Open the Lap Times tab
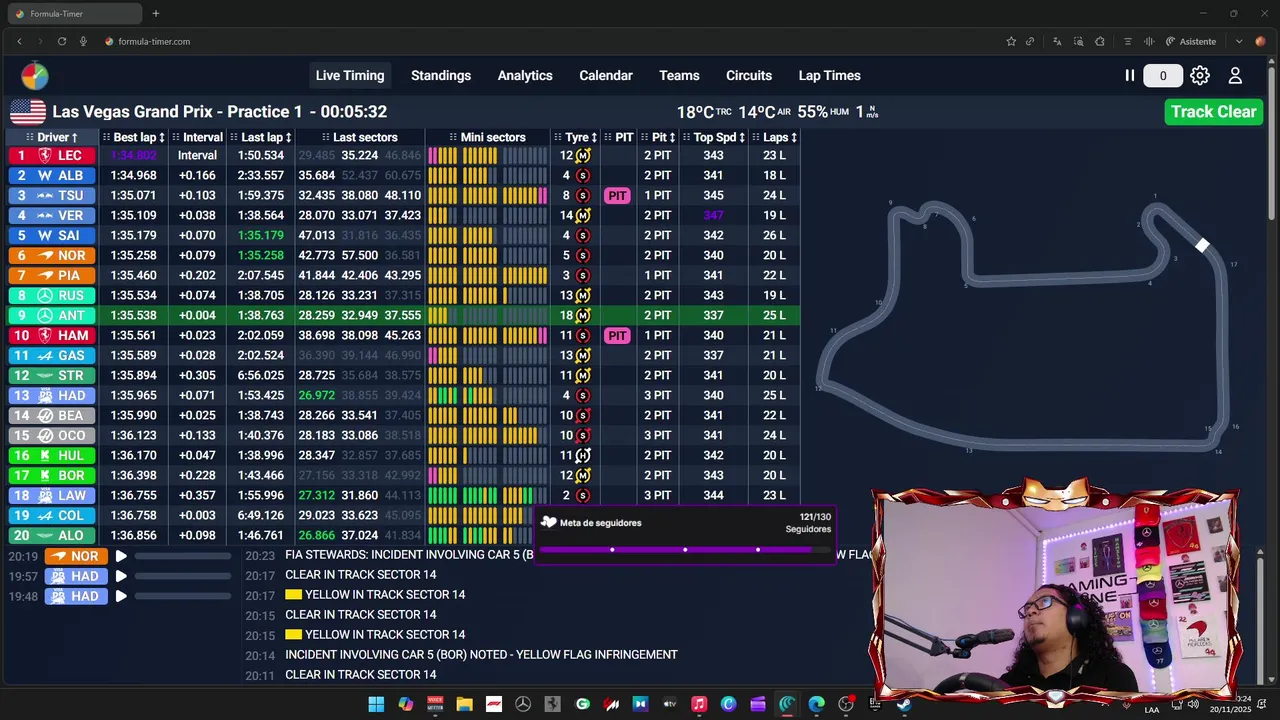1280x720 pixels. (830, 76)
